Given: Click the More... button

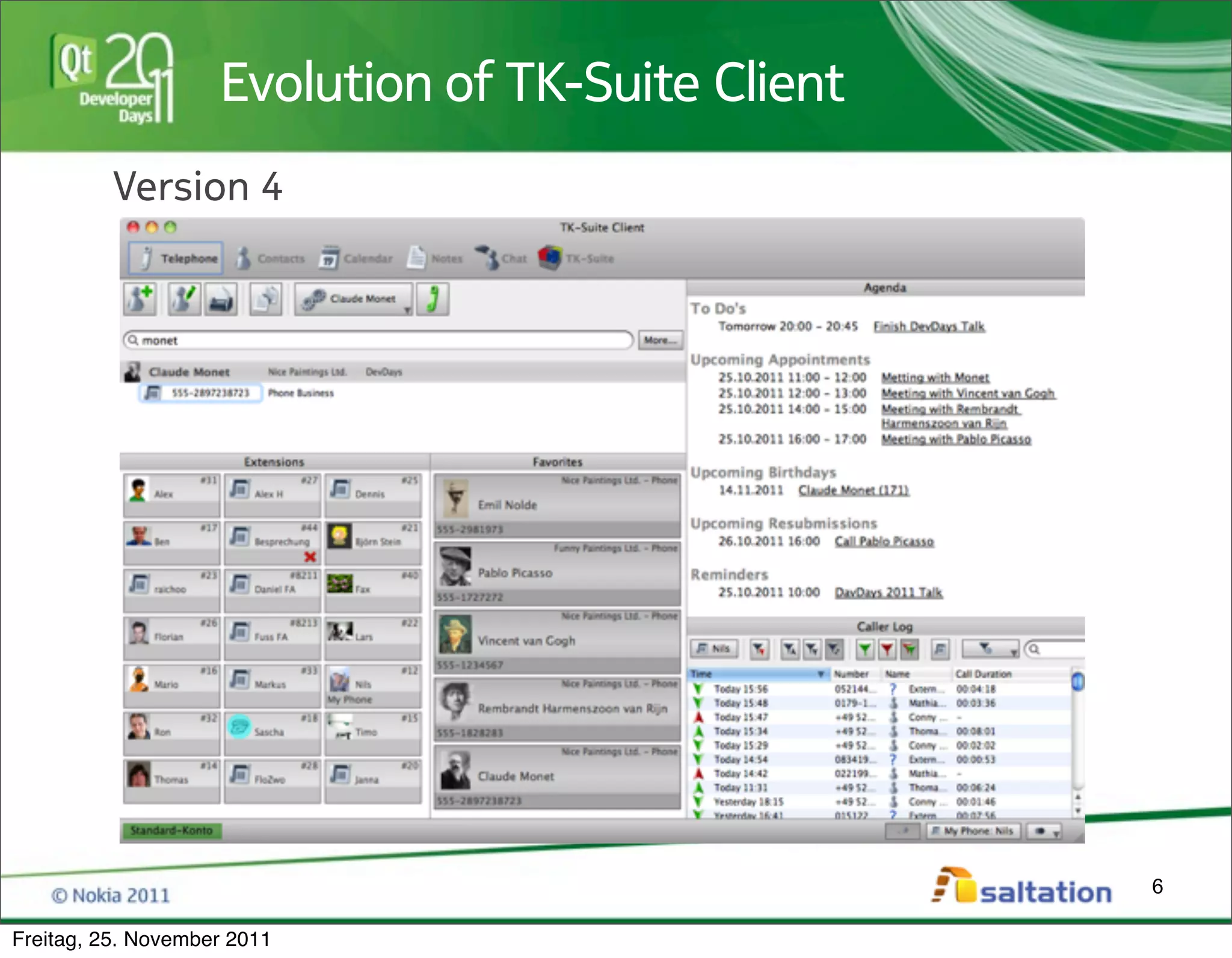Looking at the screenshot, I should pyautogui.click(x=661, y=340).
